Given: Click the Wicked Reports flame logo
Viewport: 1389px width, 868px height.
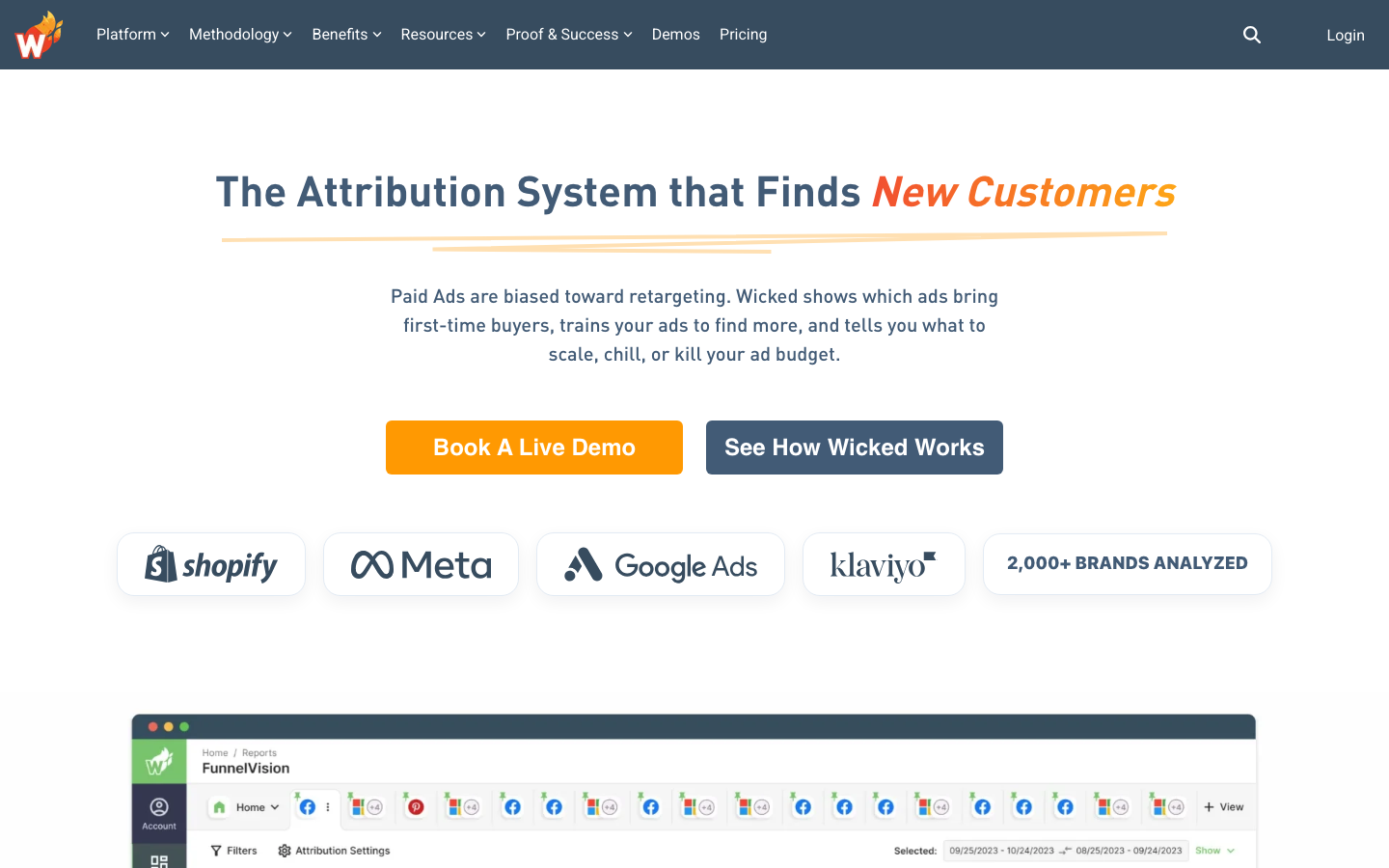Looking at the screenshot, I should click(x=39, y=35).
